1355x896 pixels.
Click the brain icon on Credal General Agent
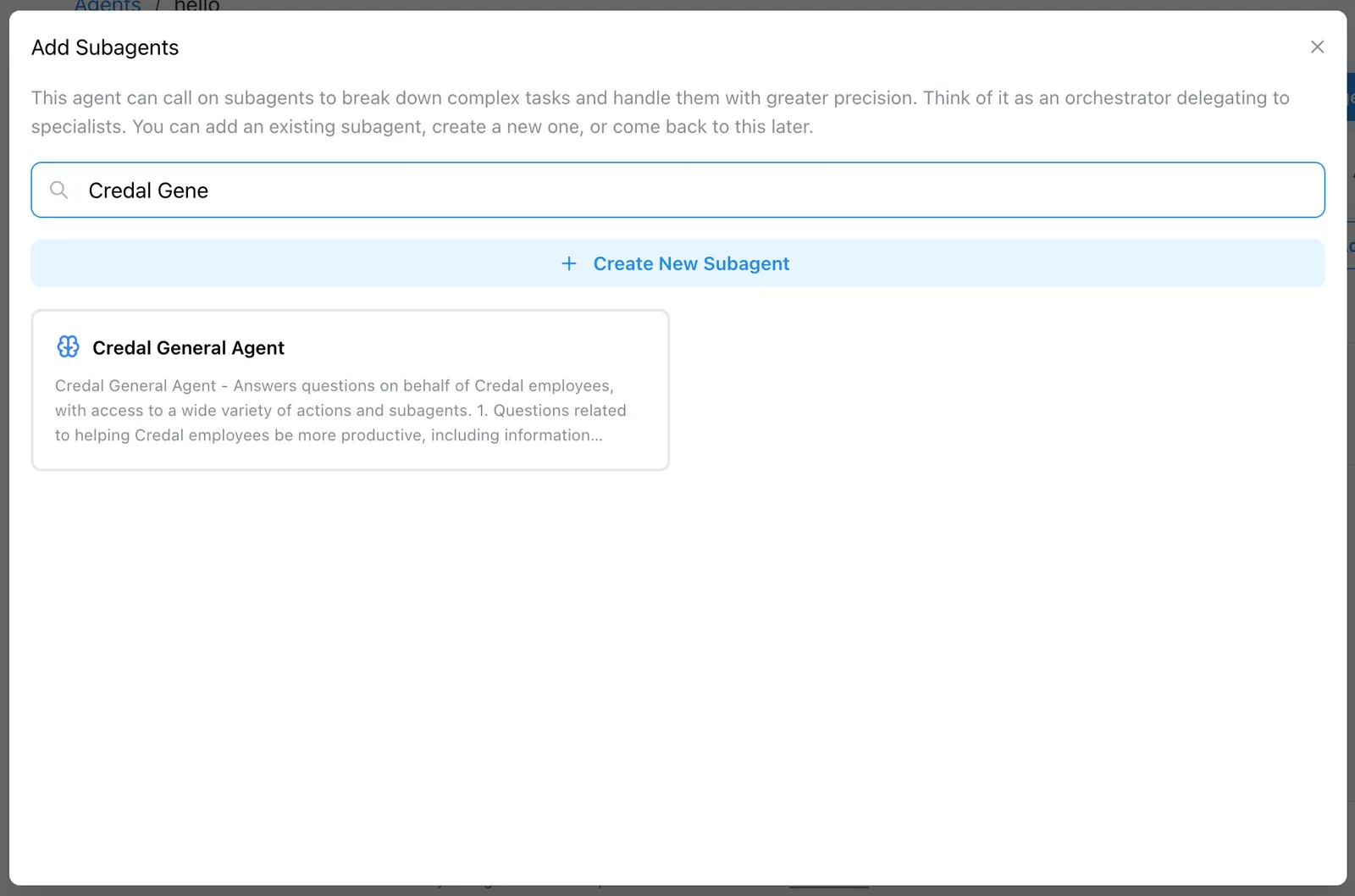click(68, 346)
